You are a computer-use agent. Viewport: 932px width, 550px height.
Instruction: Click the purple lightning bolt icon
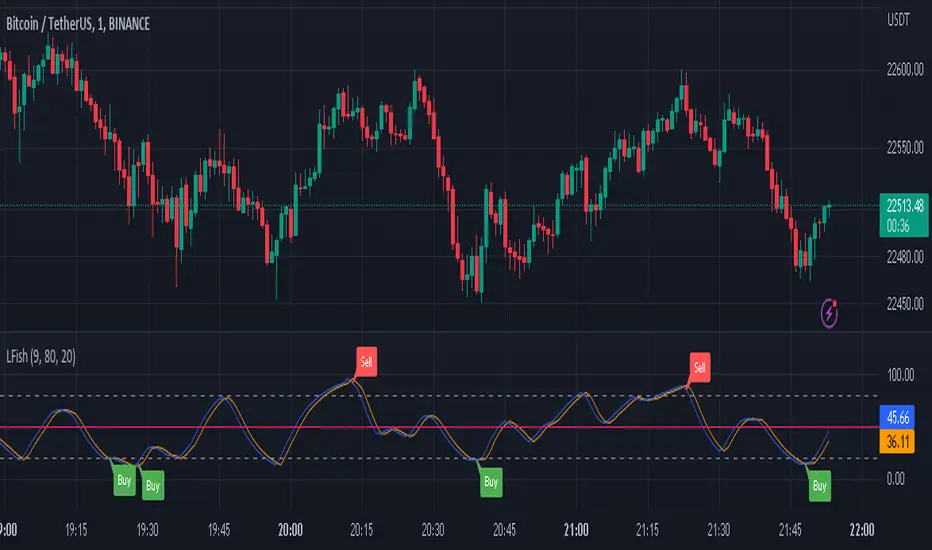(x=829, y=313)
